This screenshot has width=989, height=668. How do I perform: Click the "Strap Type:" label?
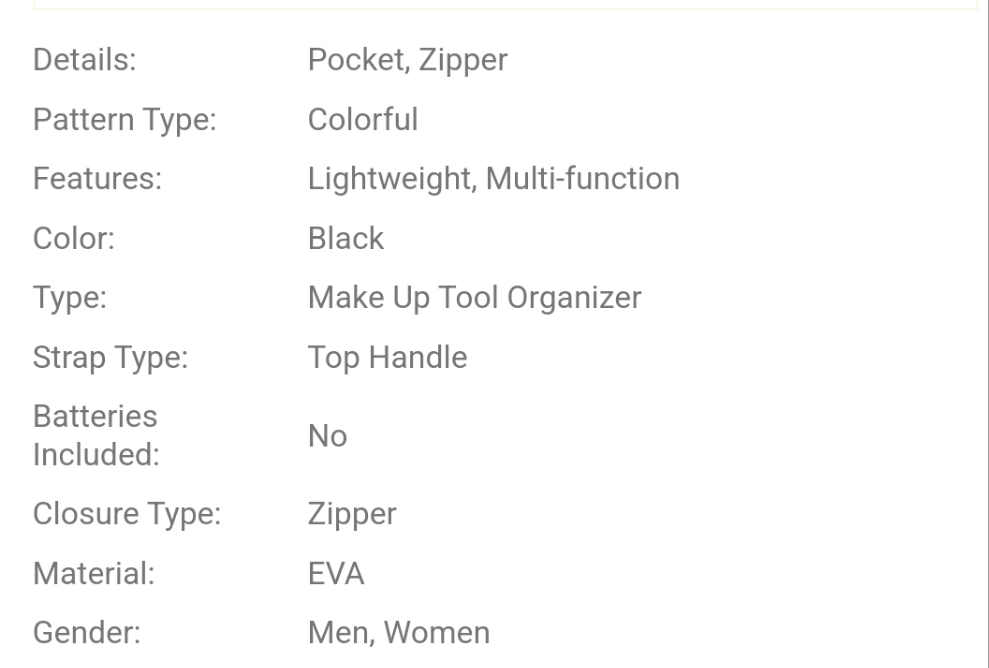tap(111, 358)
